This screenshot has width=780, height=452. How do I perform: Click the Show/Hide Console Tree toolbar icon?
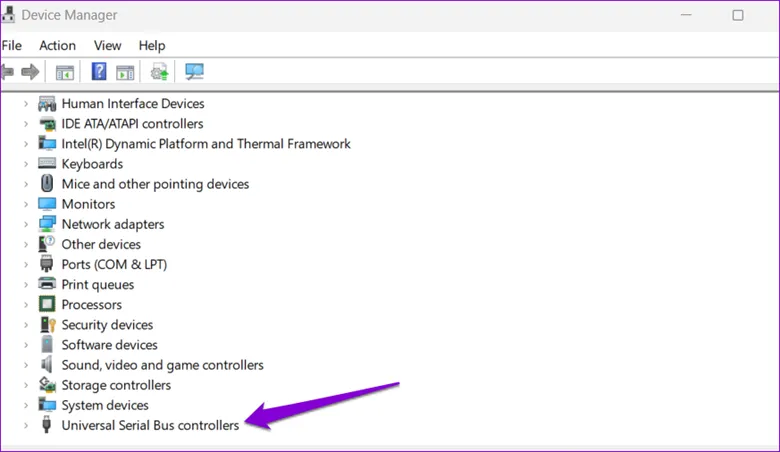click(65, 72)
